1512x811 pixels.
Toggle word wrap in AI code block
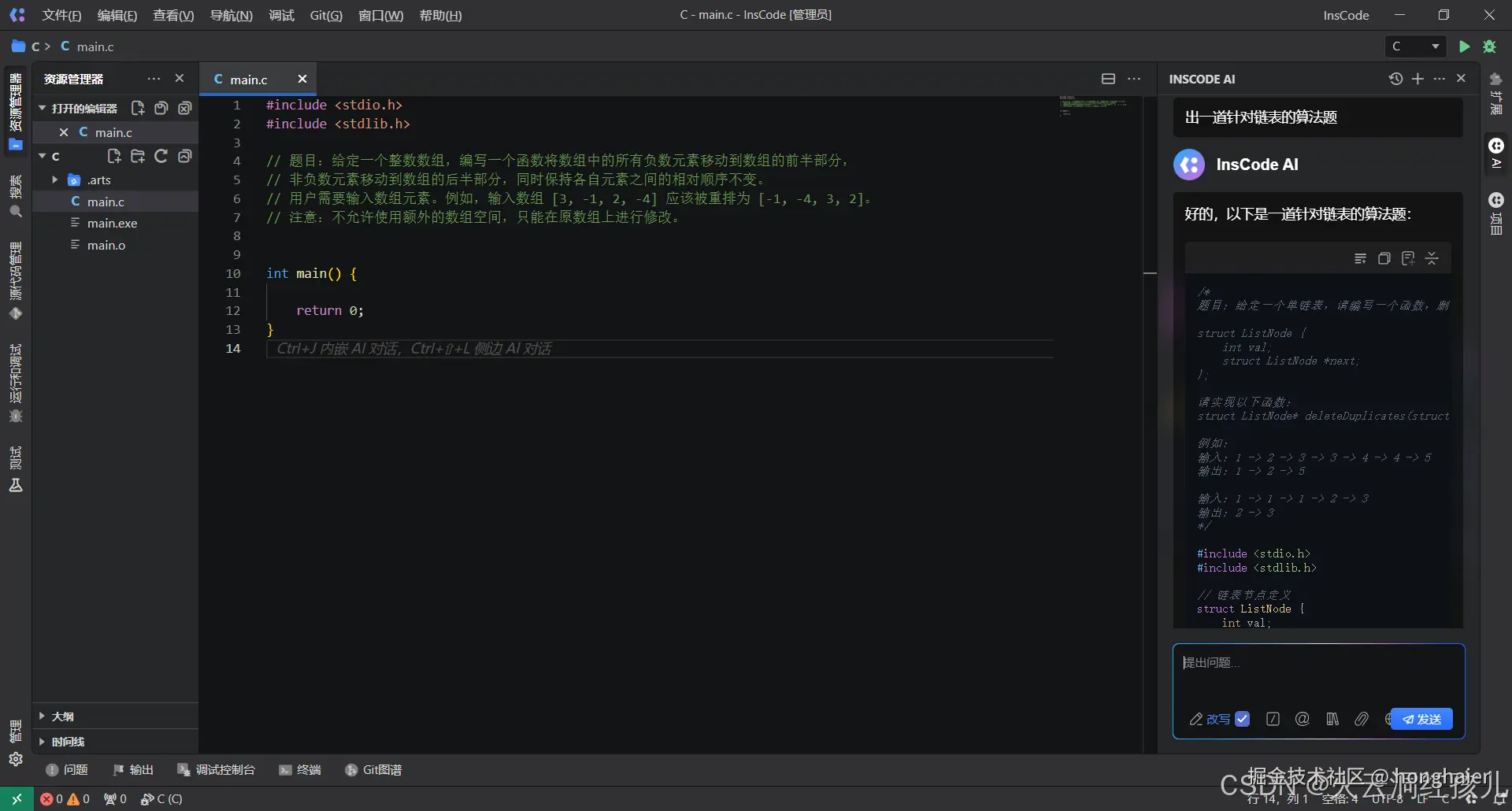click(x=1360, y=258)
